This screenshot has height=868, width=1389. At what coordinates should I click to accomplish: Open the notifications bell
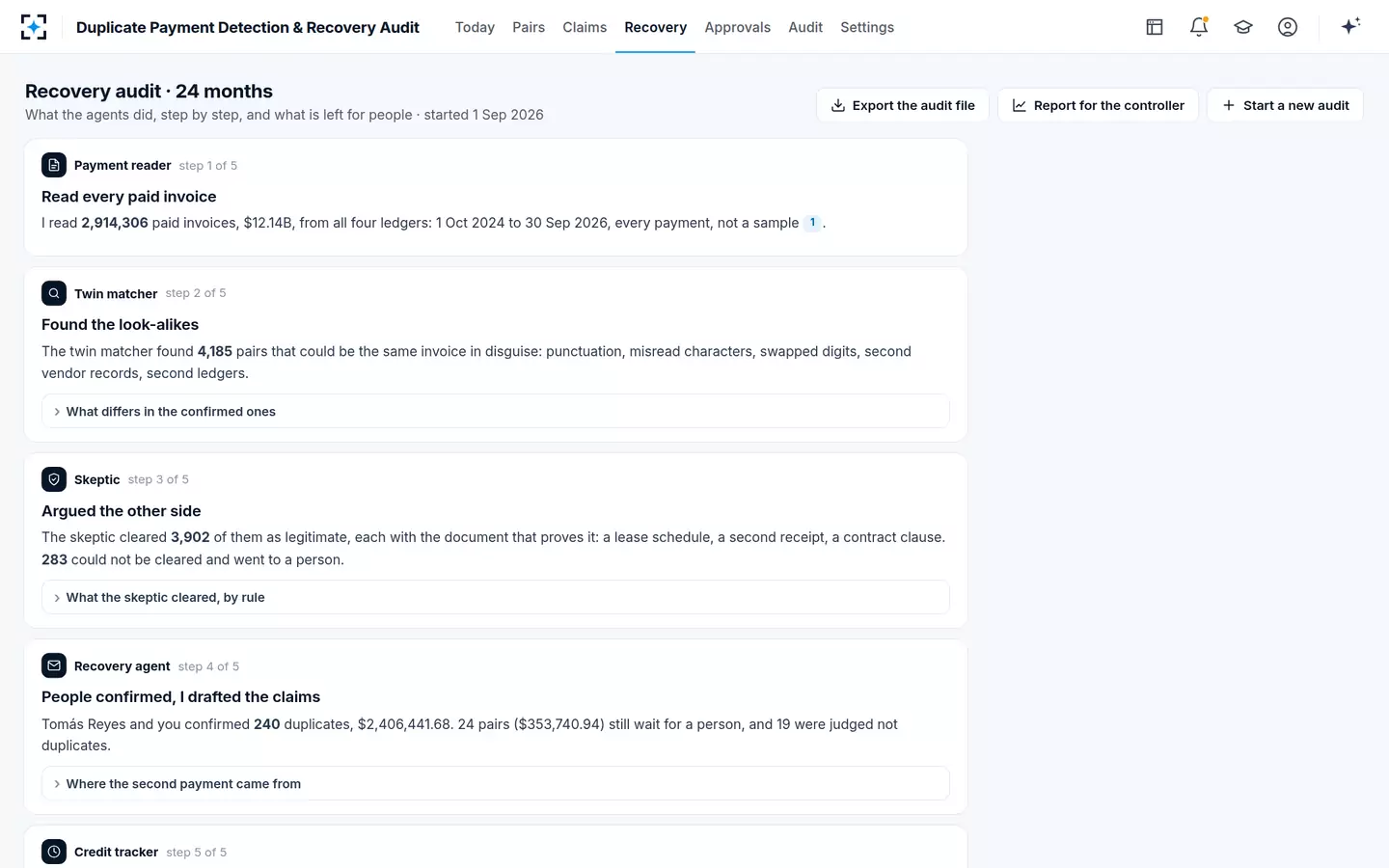(1199, 27)
